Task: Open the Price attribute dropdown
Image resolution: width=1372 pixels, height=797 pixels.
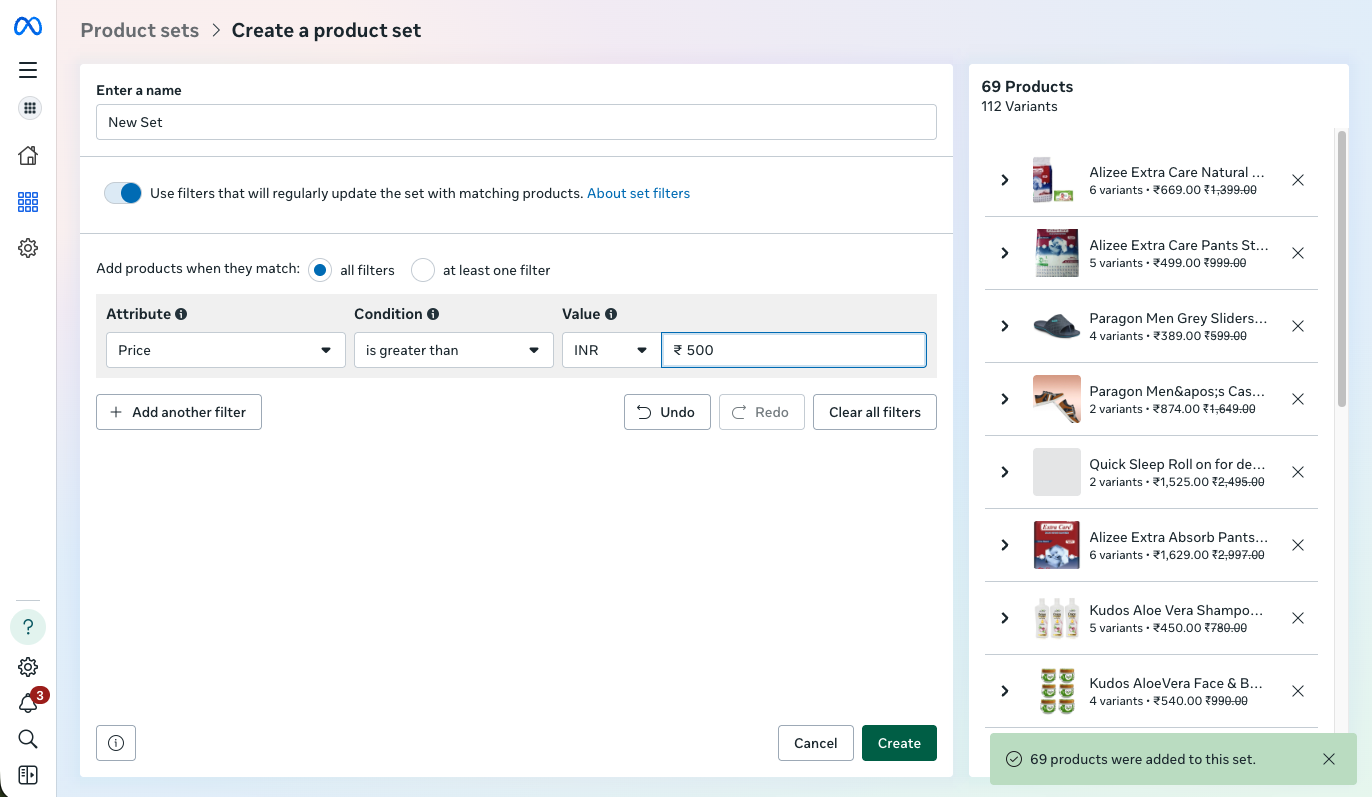Action: coord(225,350)
